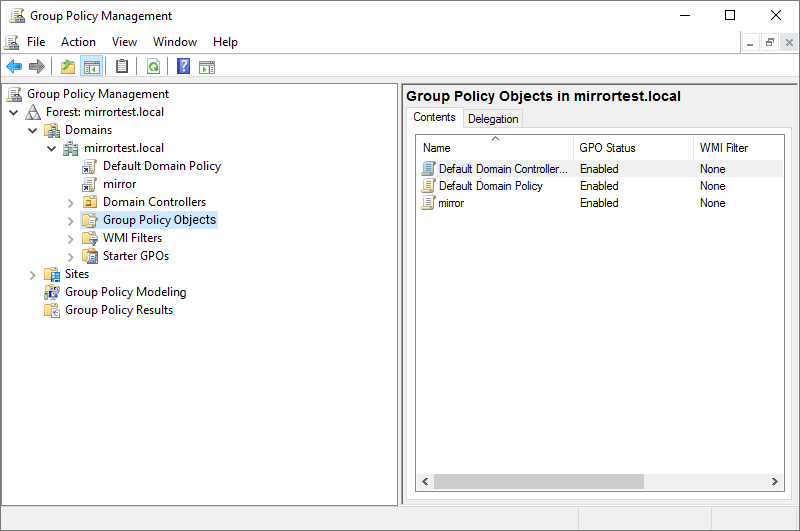Image resolution: width=800 pixels, height=531 pixels.
Task: Expand the Domain Controllers node
Action: point(70,203)
